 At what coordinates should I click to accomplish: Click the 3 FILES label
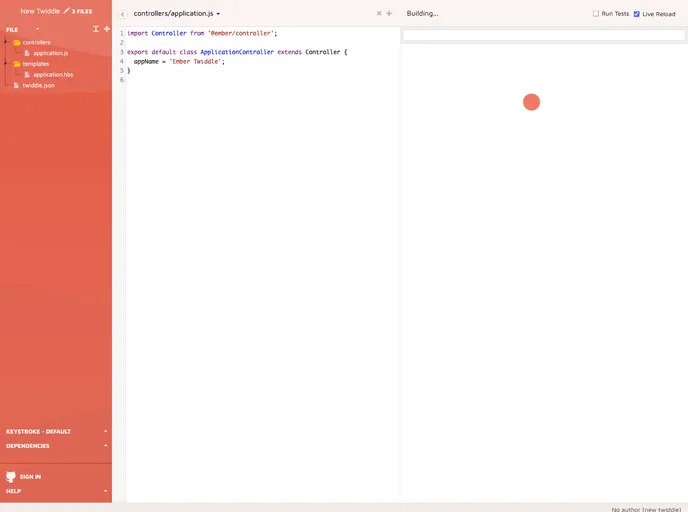(x=82, y=11)
